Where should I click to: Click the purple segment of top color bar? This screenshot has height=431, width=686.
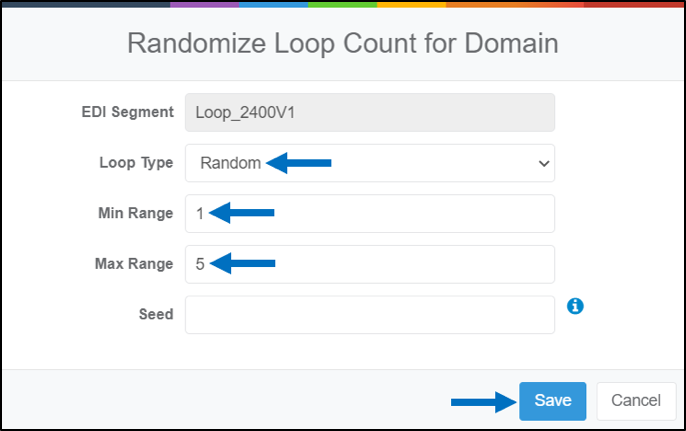click(x=204, y=4)
